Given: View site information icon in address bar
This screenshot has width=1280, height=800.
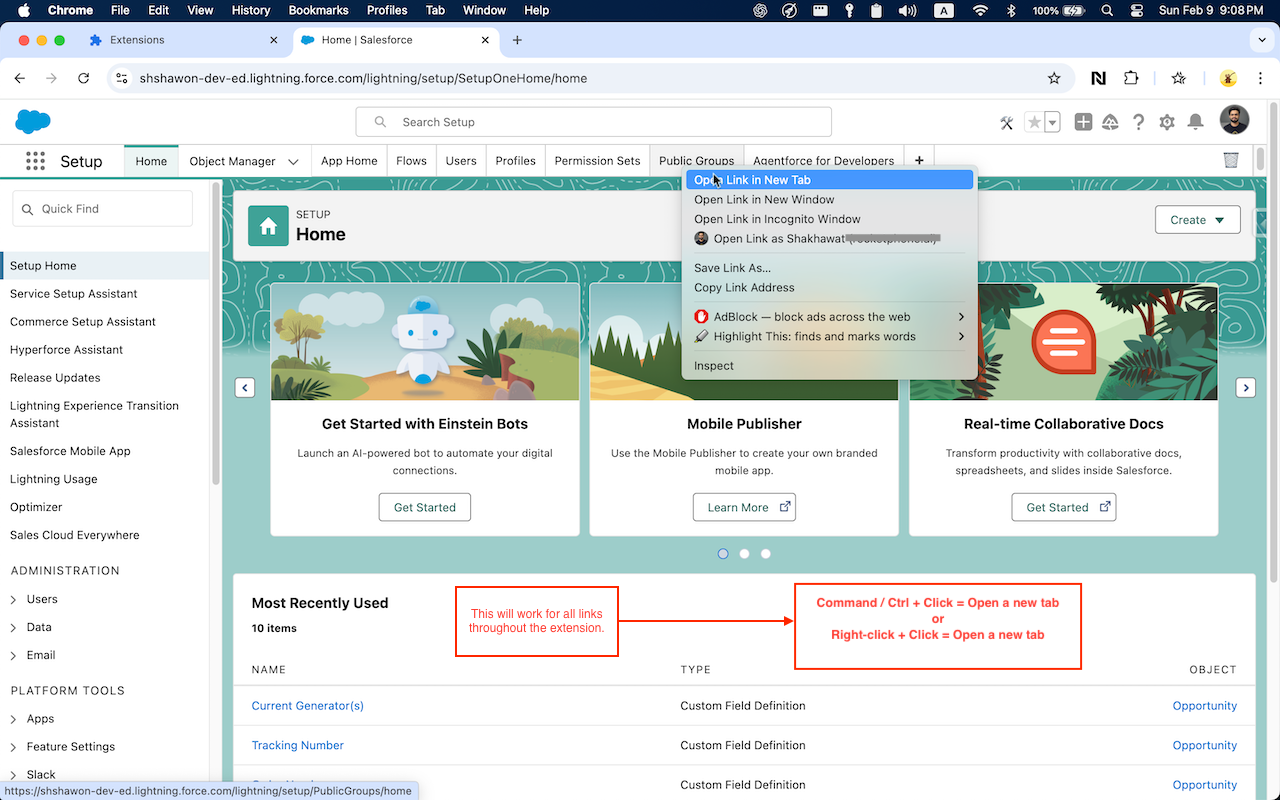Looking at the screenshot, I should pos(121,78).
